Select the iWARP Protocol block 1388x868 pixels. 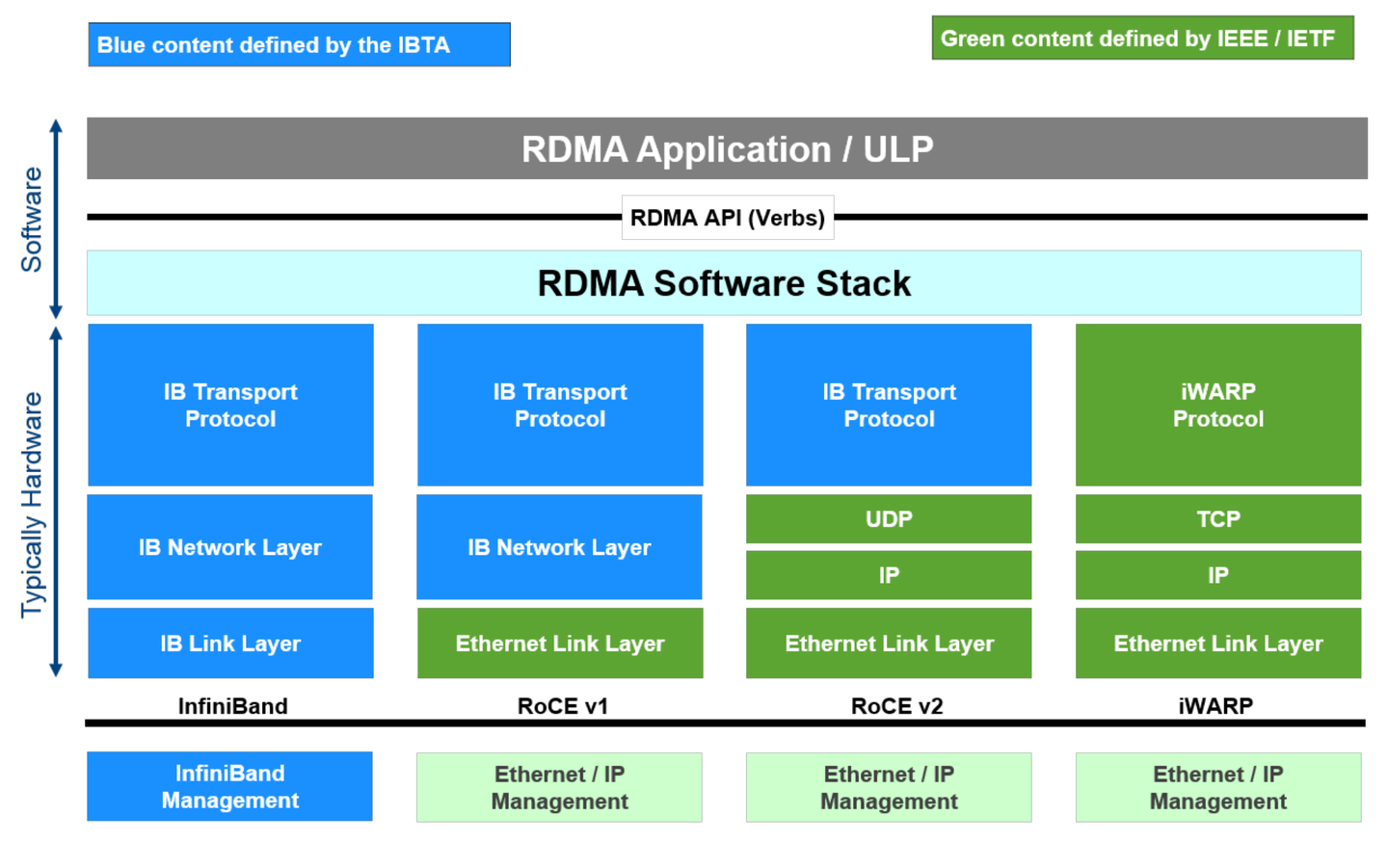[1217, 405]
